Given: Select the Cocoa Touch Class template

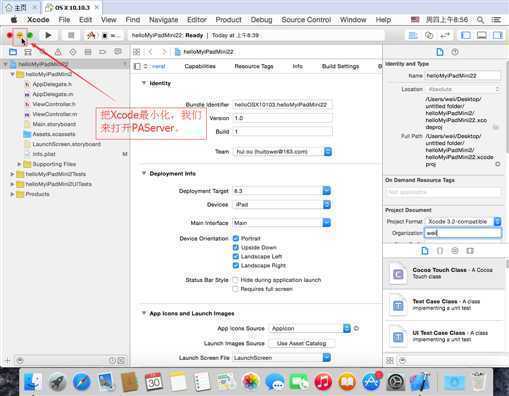Looking at the screenshot, I should point(444,273).
